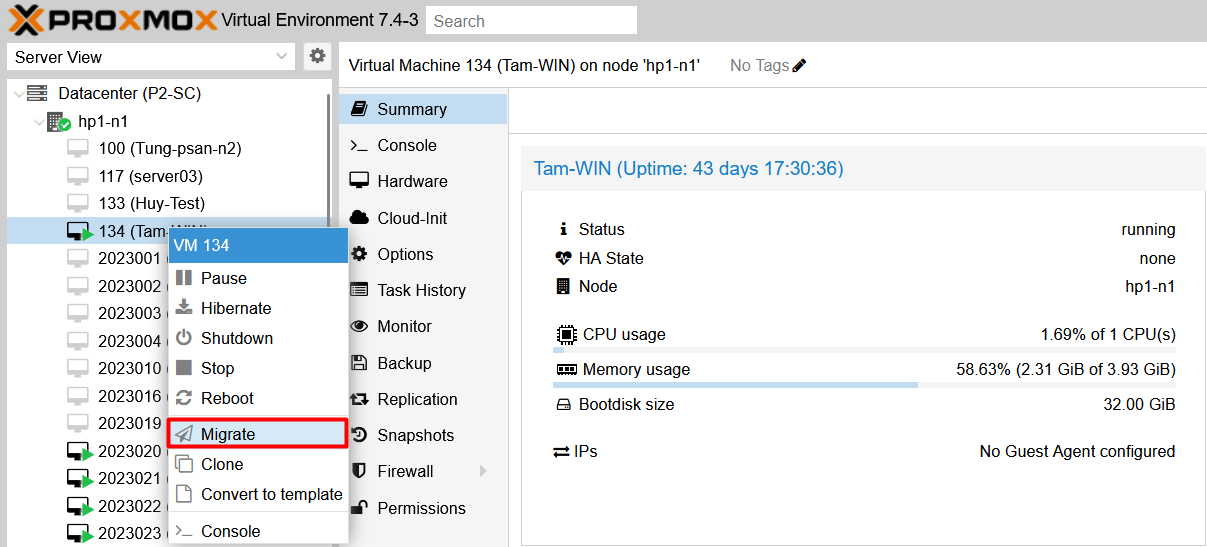The width and height of the screenshot is (1207, 547).
Task: Click the Memory usage progress bar
Action: [864, 385]
